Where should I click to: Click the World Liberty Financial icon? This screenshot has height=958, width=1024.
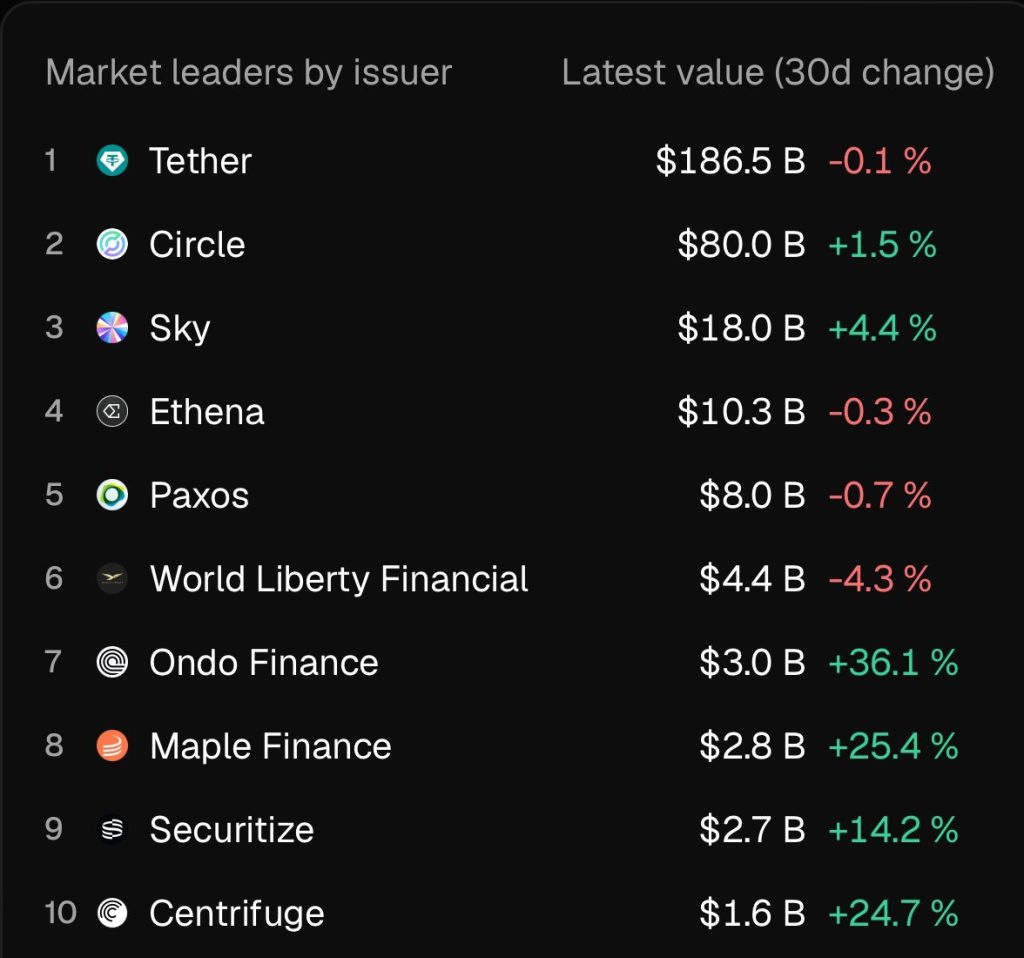coord(112,579)
